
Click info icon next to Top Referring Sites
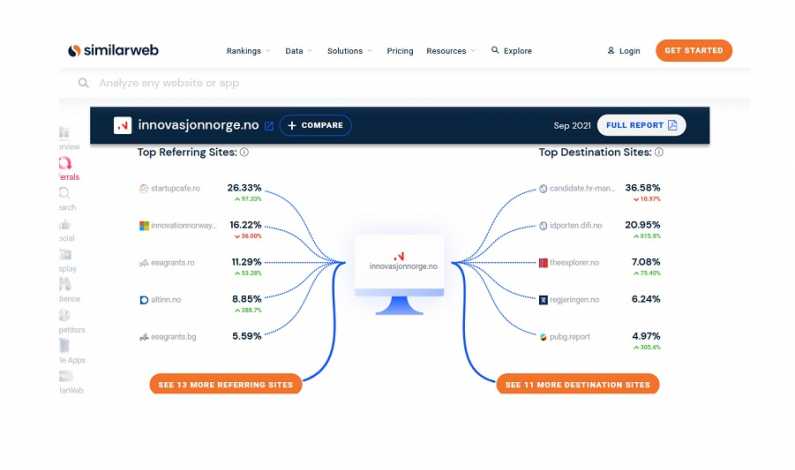point(244,153)
